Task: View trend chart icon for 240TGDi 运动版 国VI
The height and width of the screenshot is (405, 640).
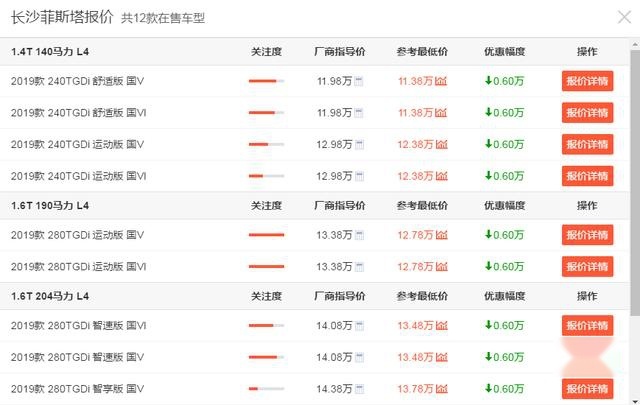Action: [x=442, y=176]
